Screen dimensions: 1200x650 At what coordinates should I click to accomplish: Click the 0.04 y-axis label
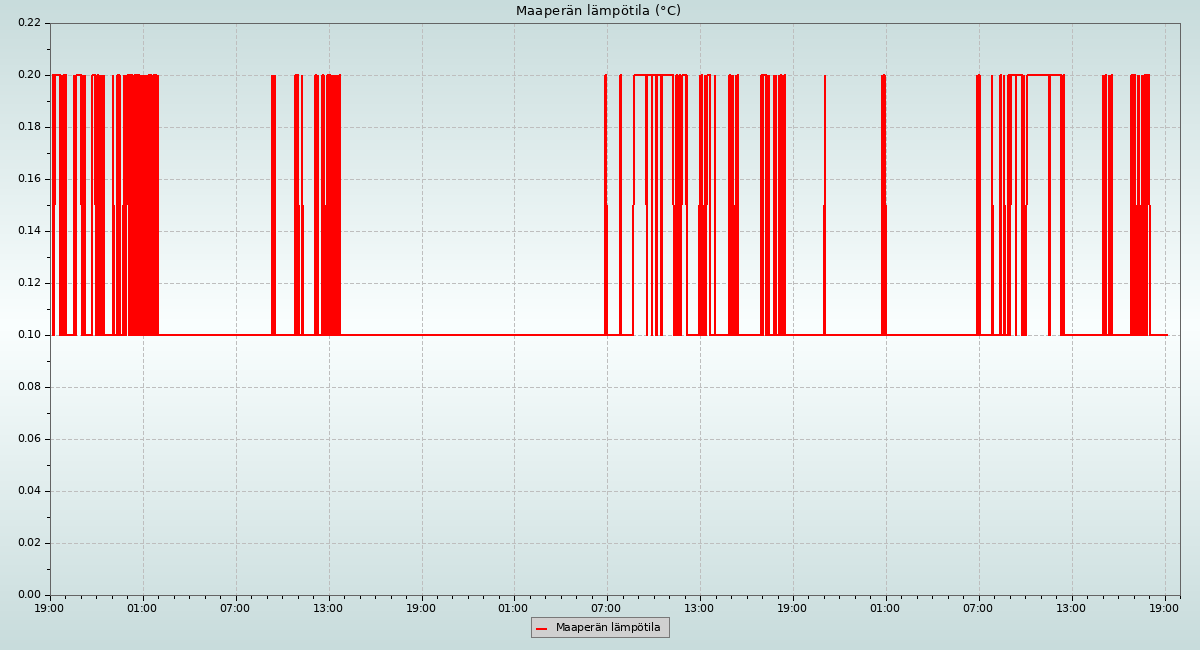click(29, 491)
